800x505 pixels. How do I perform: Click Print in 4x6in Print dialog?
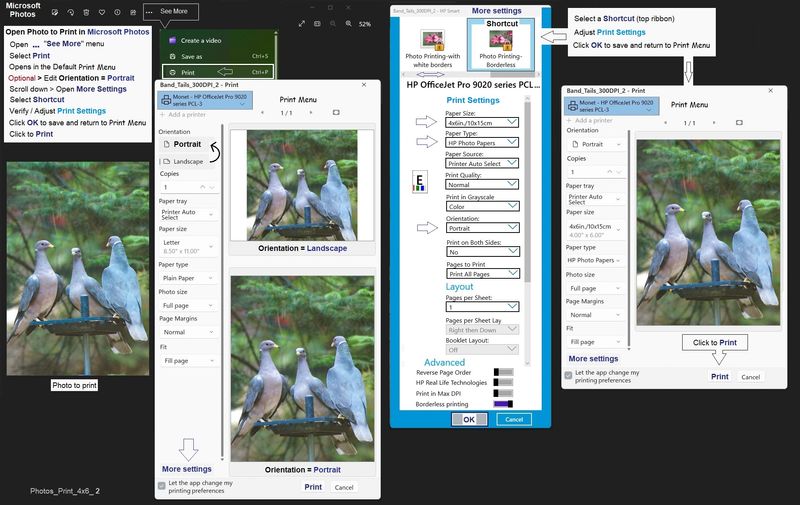coord(720,376)
